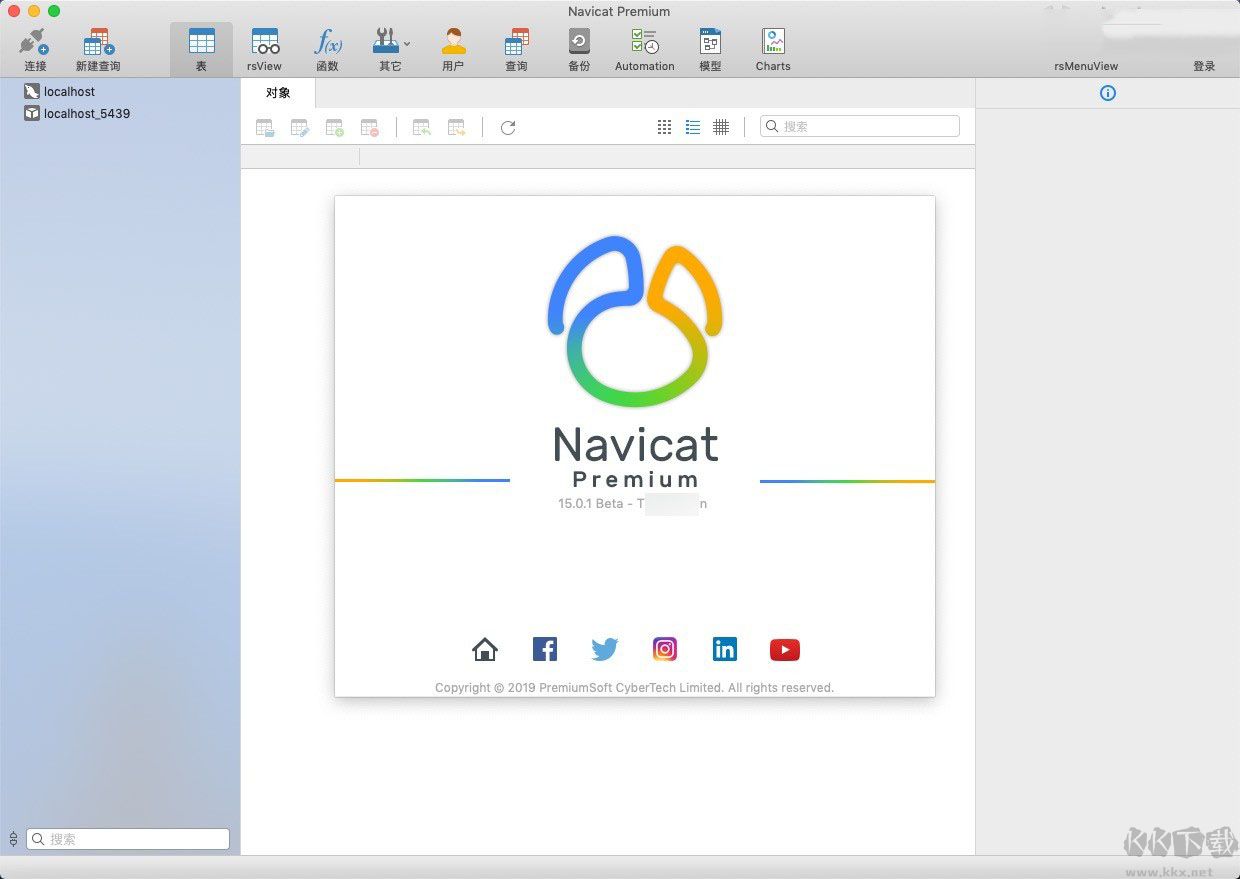This screenshot has height=879, width=1240.
Task: Open the 模型 (model) view
Action: (x=710, y=45)
